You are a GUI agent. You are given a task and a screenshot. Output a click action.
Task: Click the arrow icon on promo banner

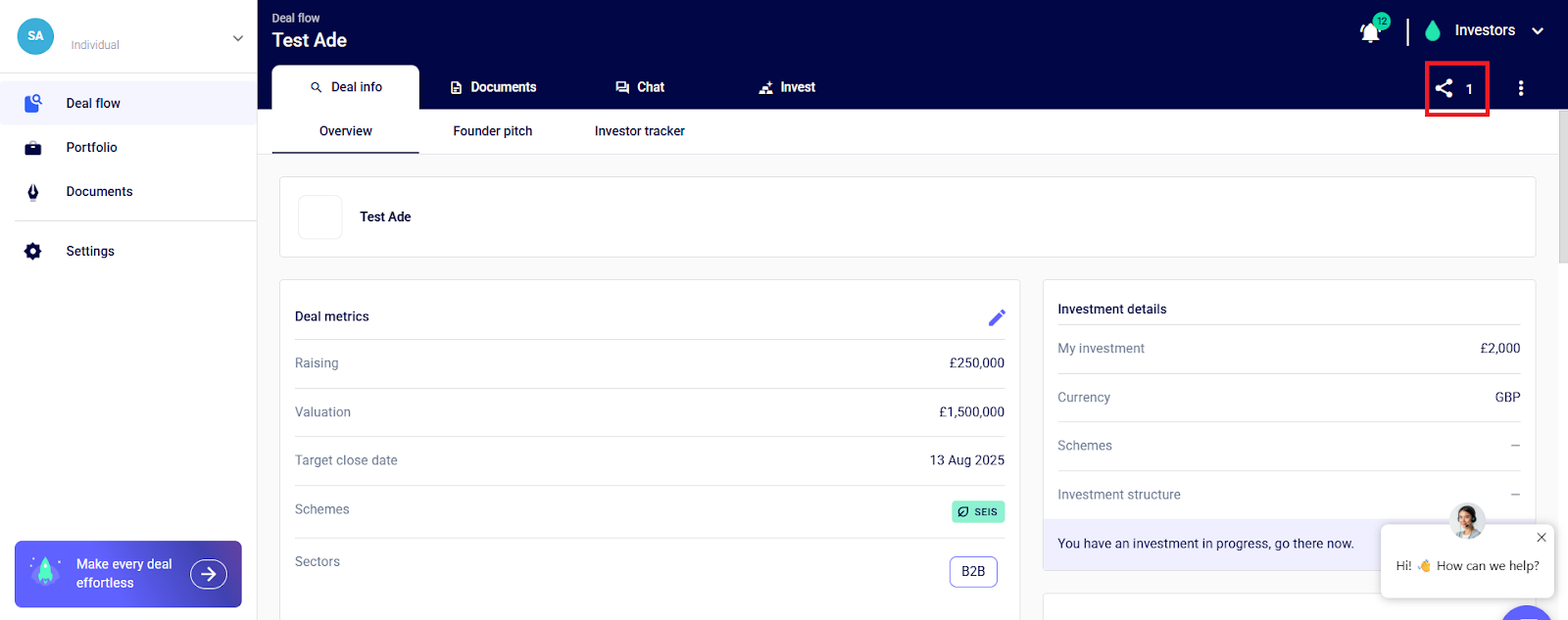point(209,574)
